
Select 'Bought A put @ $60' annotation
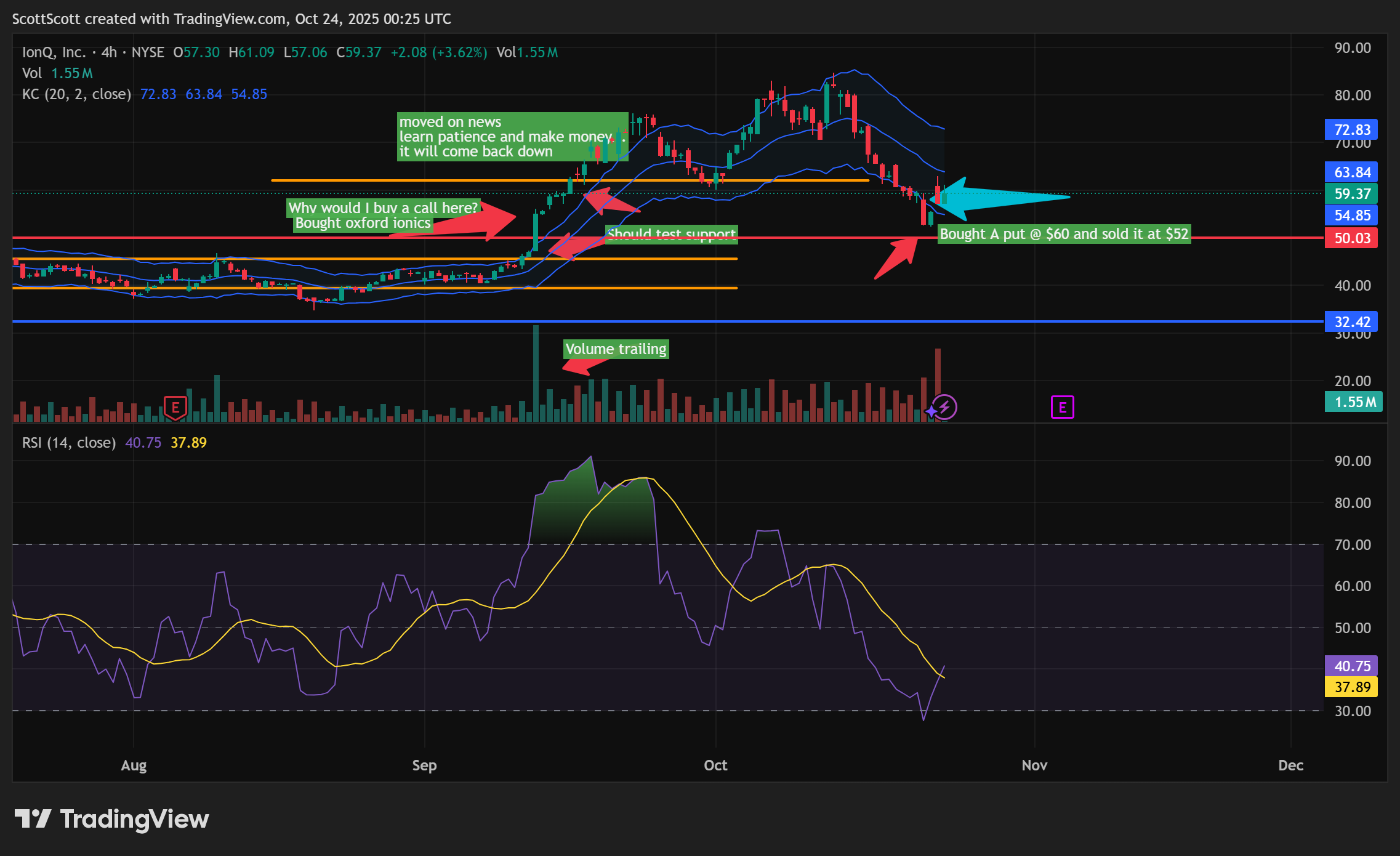1064,234
